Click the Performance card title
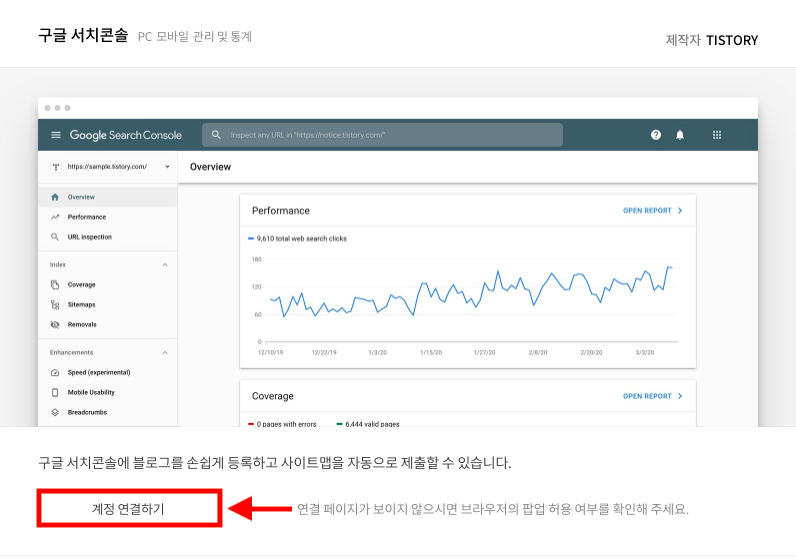The height and width of the screenshot is (559, 796). 281,211
